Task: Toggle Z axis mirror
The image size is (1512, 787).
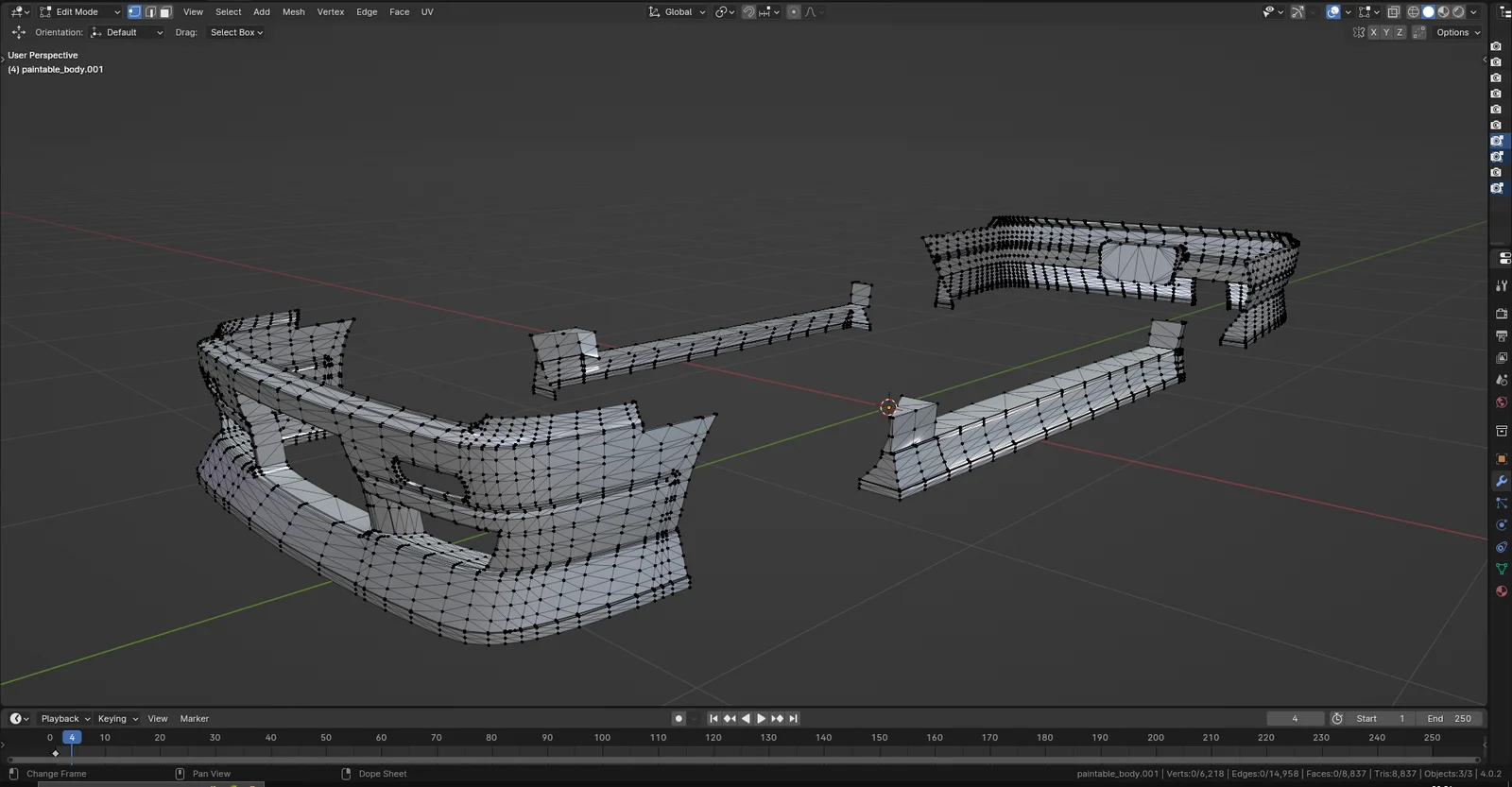Action: pyautogui.click(x=1400, y=32)
